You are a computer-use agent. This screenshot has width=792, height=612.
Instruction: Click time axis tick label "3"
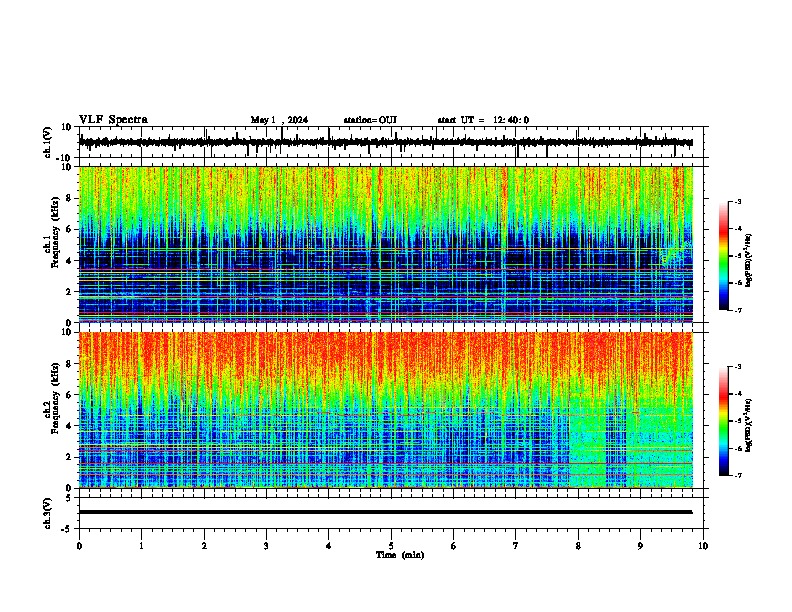266,546
